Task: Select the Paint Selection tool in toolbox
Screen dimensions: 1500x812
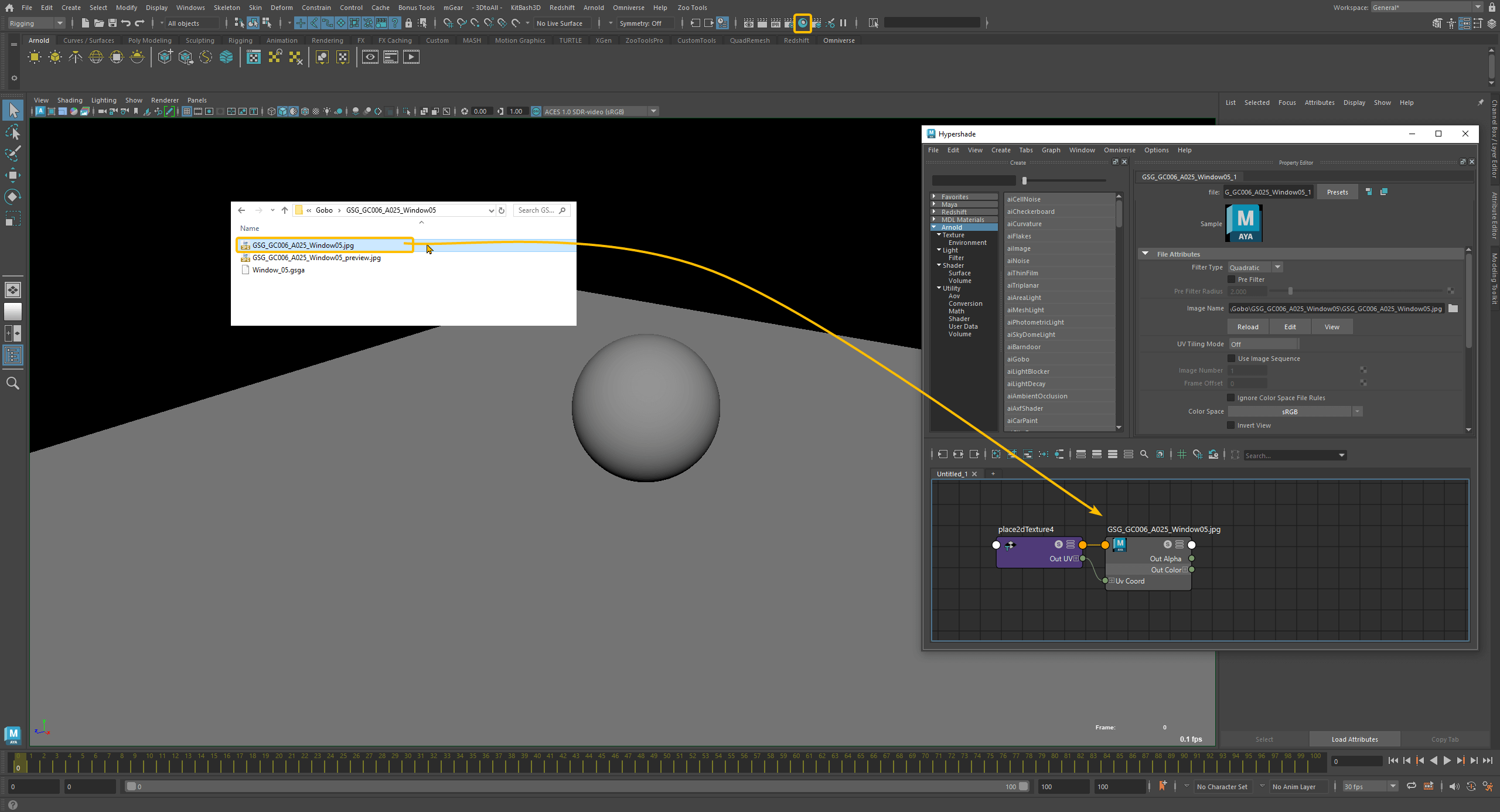Action: tap(13, 153)
